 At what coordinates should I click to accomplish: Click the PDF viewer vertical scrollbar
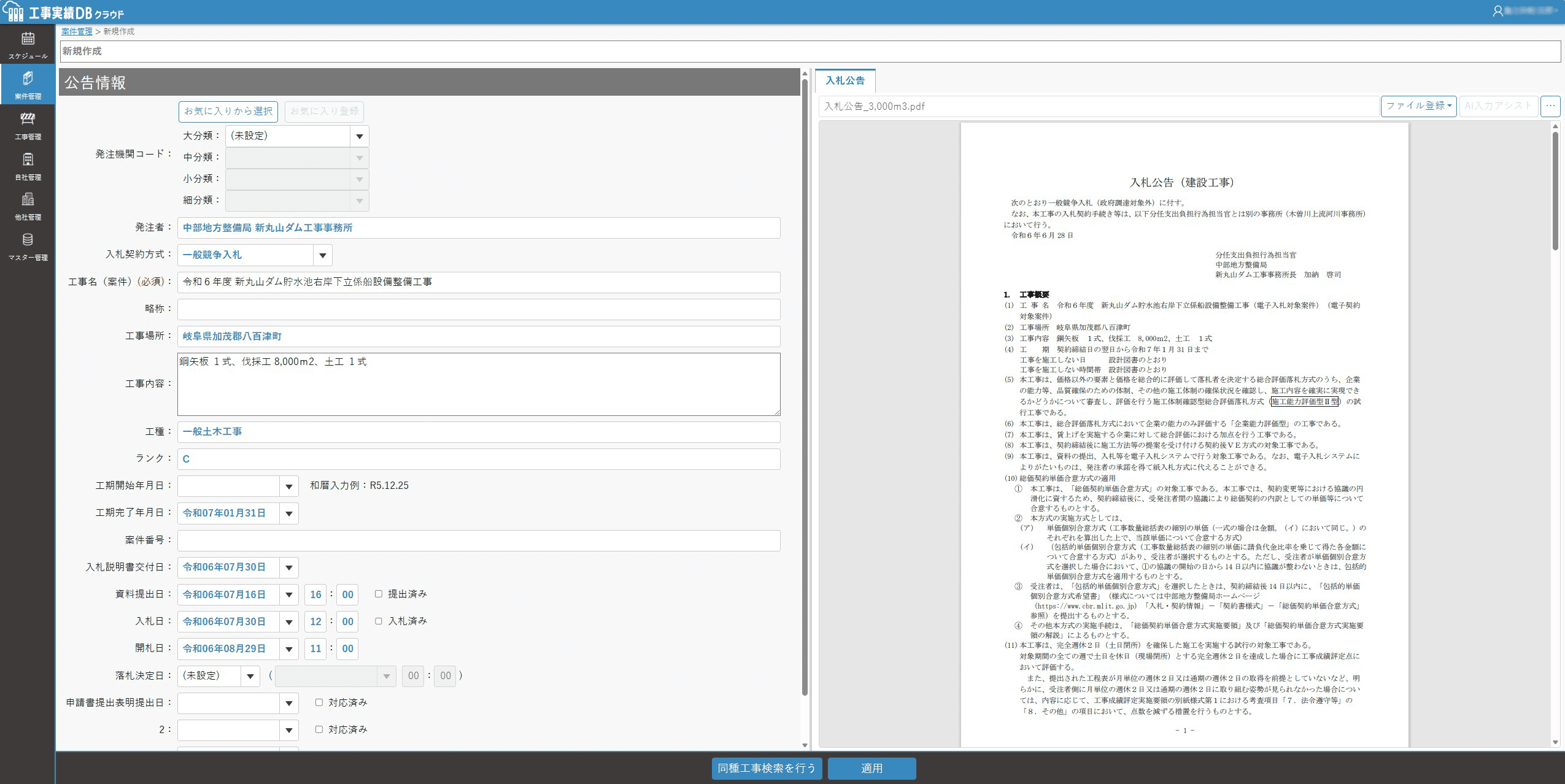click(1555, 190)
